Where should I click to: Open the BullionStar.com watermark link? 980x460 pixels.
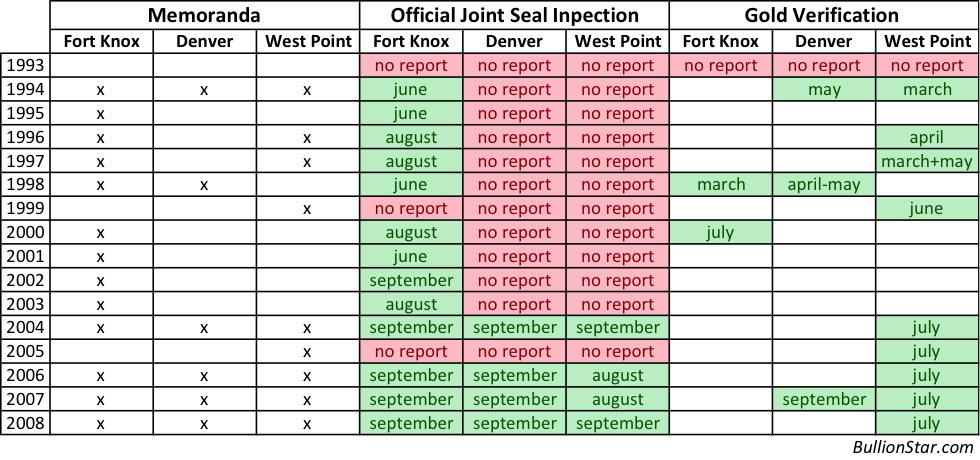[x=913, y=448]
